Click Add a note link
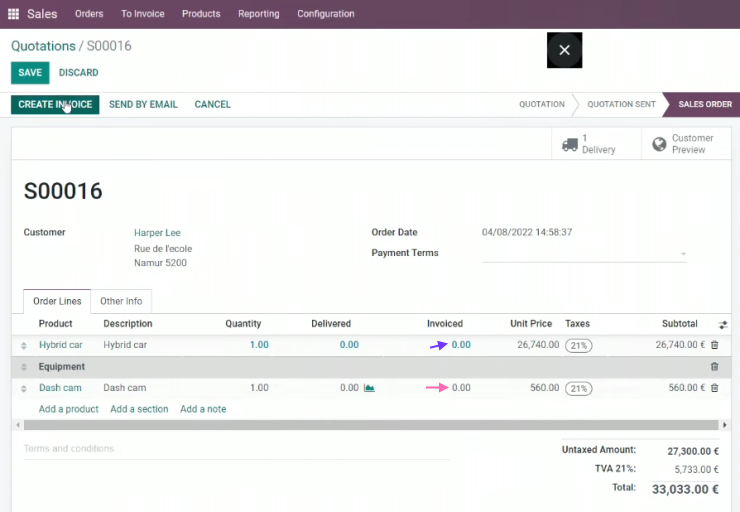The width and height of the screenshot is (740, 512). pyautogui.click(x=203, y=409)
